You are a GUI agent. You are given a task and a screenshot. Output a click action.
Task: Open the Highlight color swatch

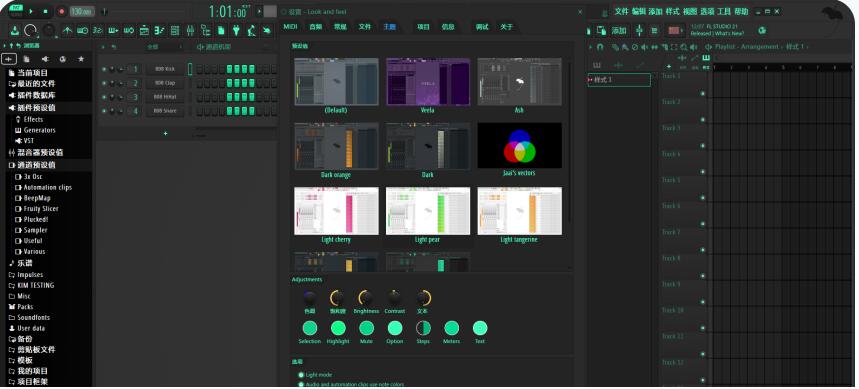point(338,328)
